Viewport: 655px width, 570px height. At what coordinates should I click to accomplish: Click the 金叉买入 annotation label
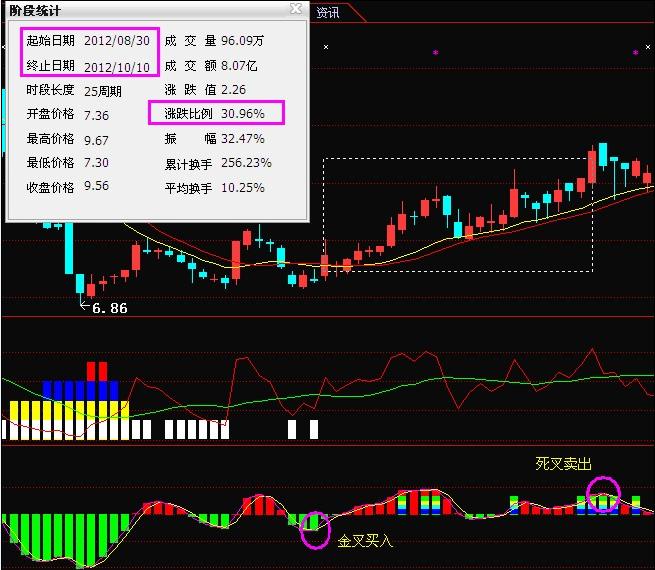point(365,541)
